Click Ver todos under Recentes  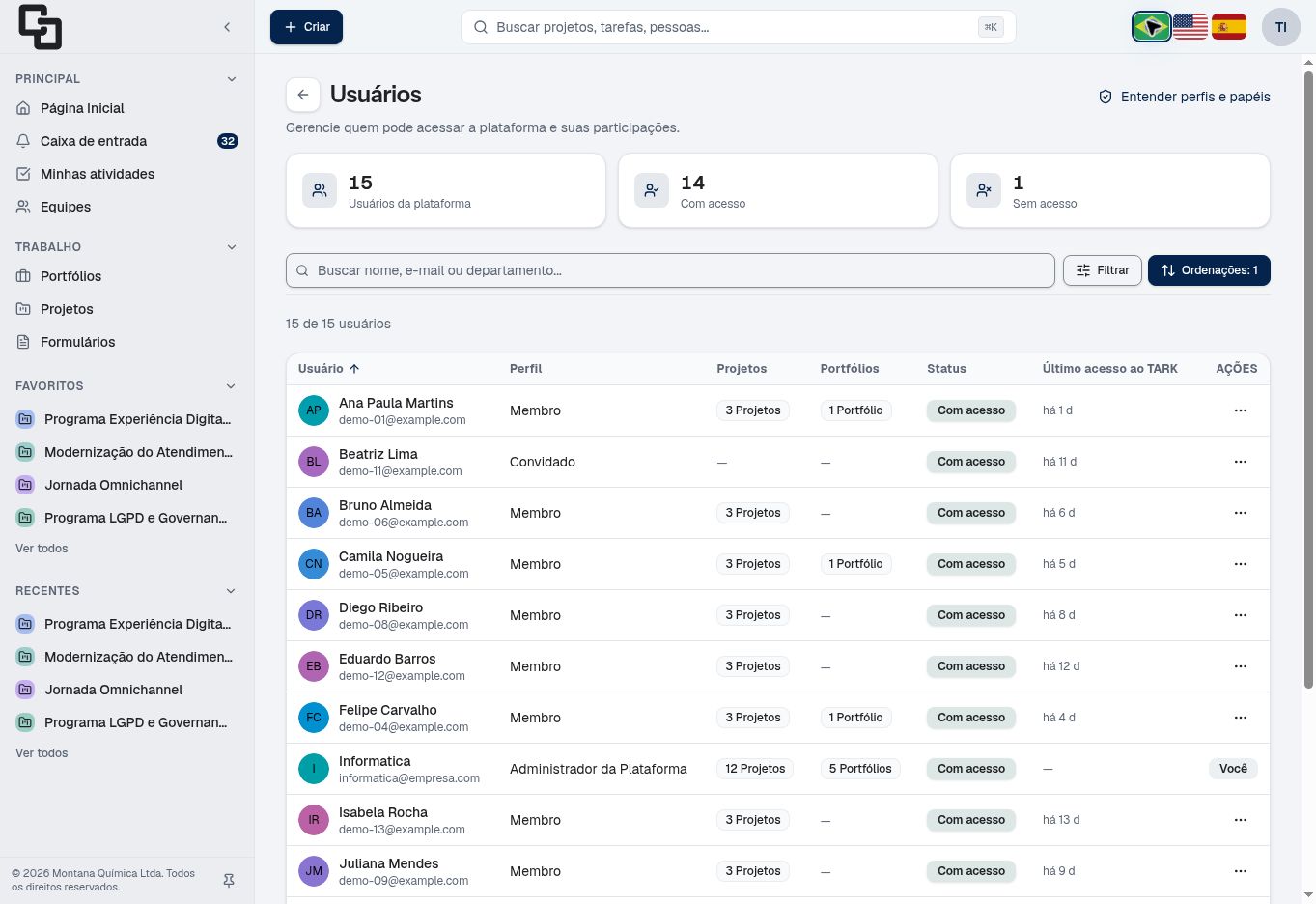[42, 753]
